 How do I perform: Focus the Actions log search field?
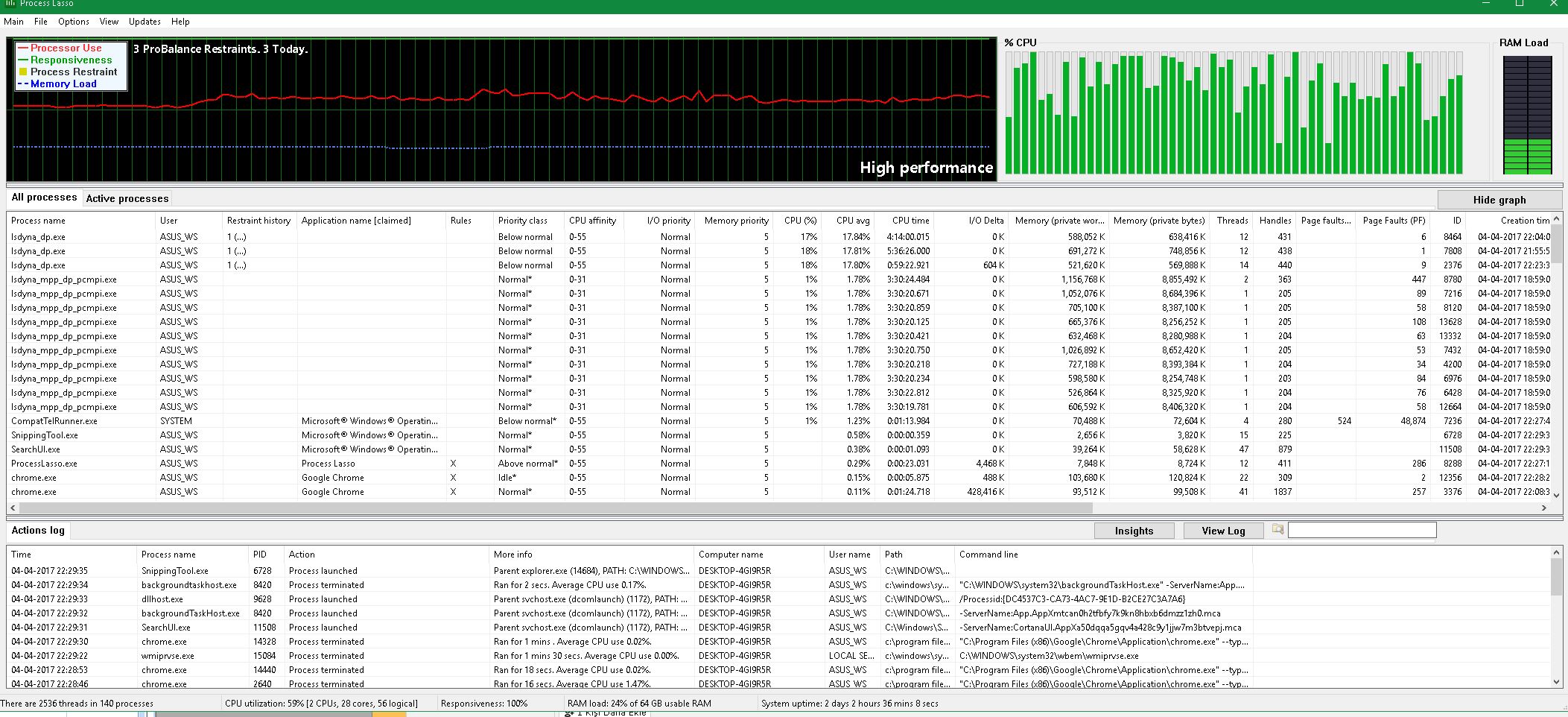pos(1362,530)
